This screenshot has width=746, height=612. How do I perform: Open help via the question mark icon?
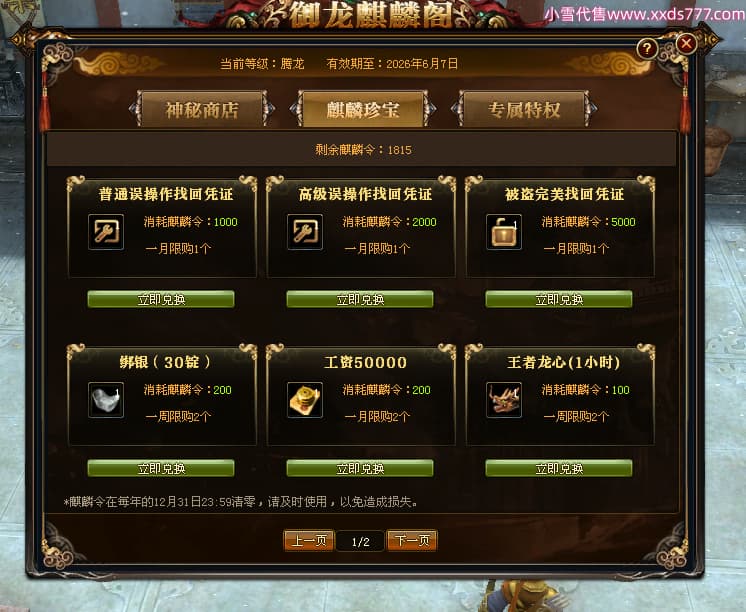click(647, 49)
